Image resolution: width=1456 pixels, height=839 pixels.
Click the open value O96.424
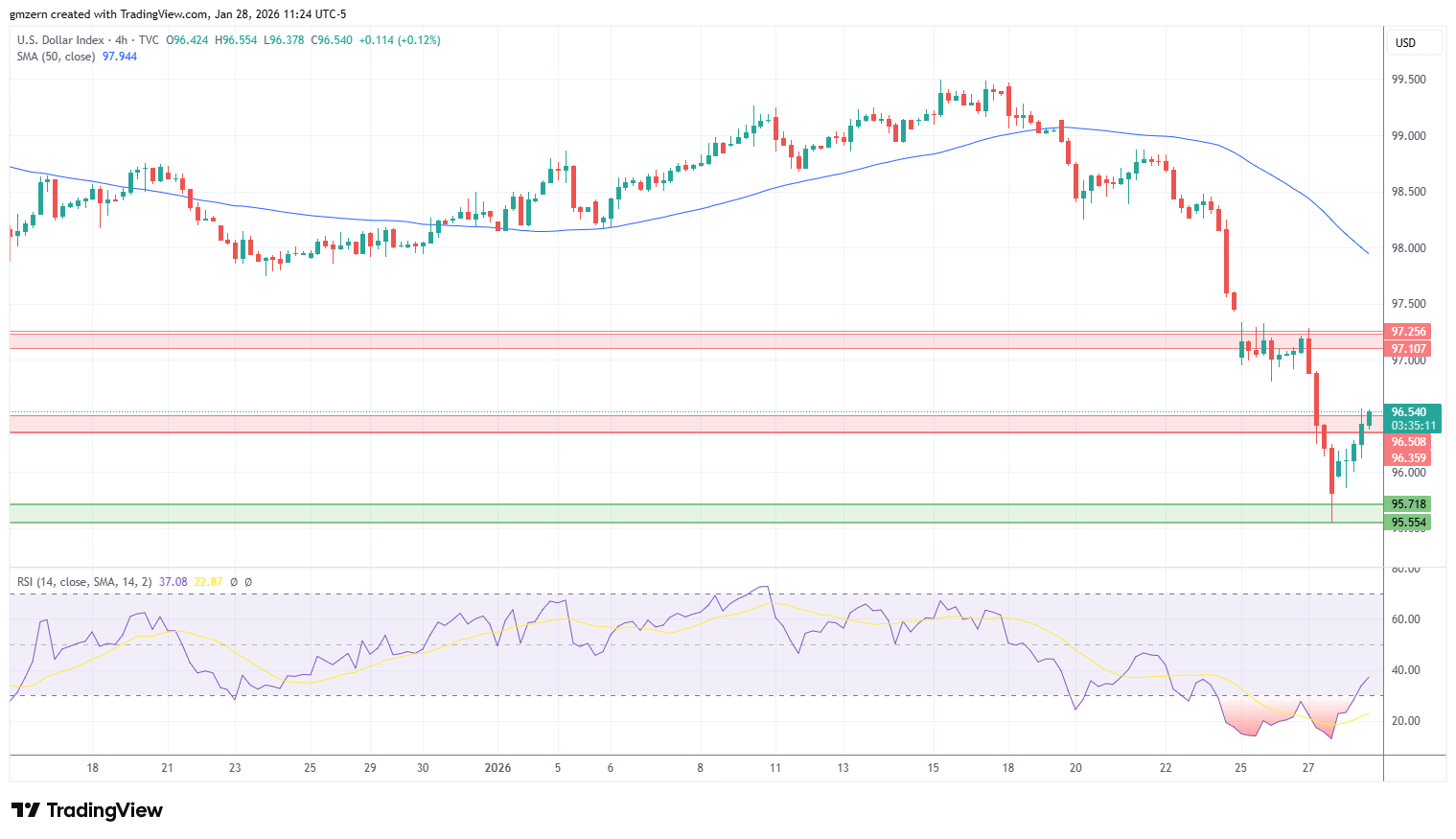click(188, 40)
